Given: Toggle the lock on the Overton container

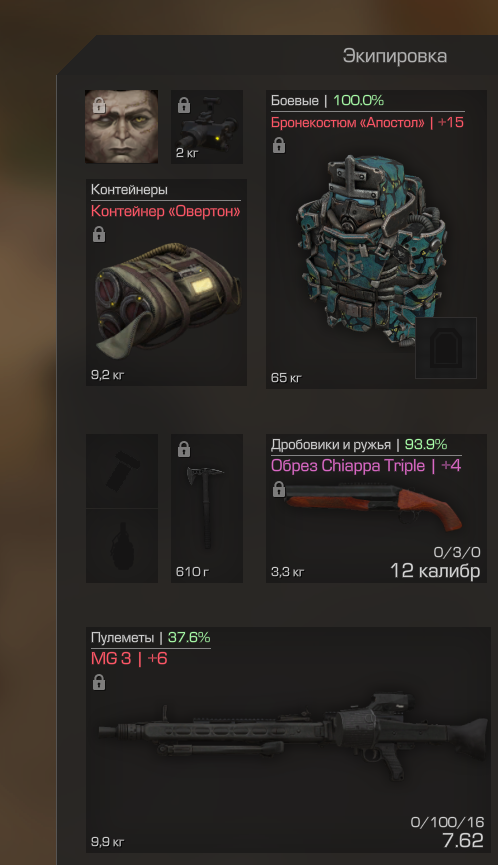Looking at the screenshot, I should coord(99,234).
